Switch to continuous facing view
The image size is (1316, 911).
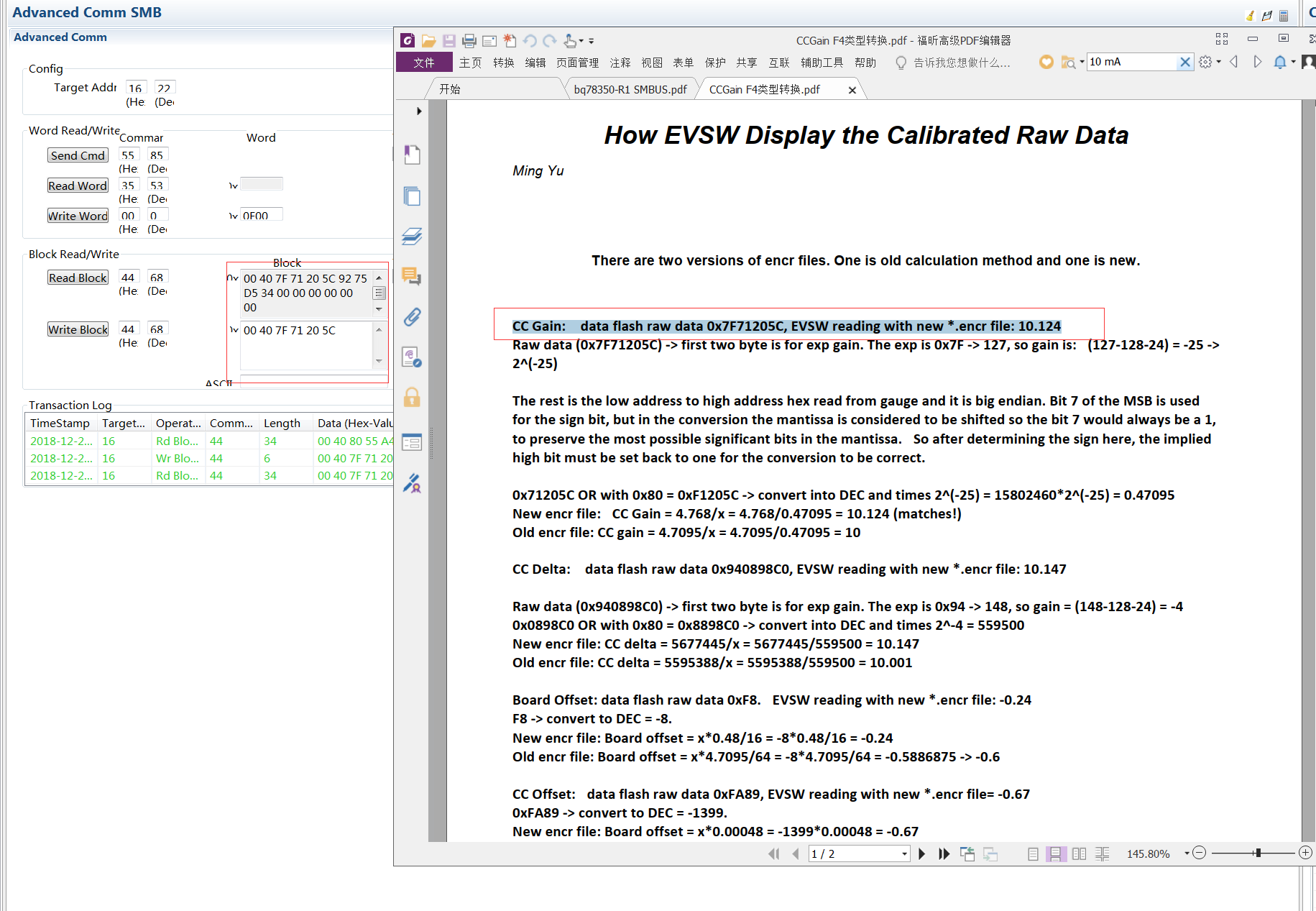(1102, 853)
